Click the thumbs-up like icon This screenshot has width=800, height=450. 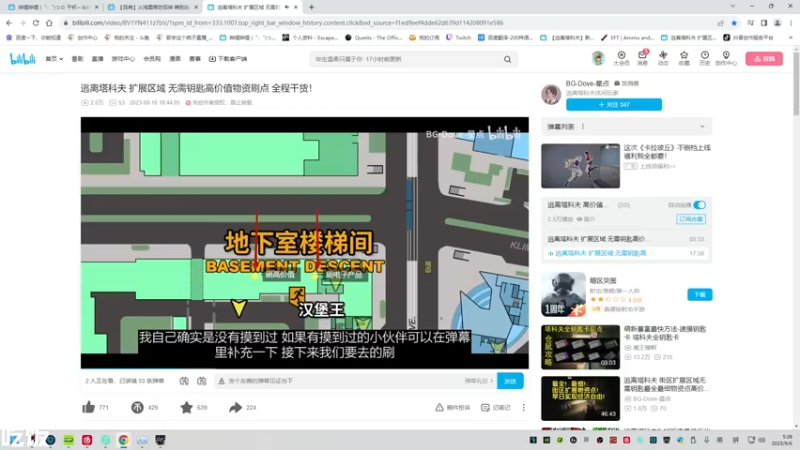[88, 407]
